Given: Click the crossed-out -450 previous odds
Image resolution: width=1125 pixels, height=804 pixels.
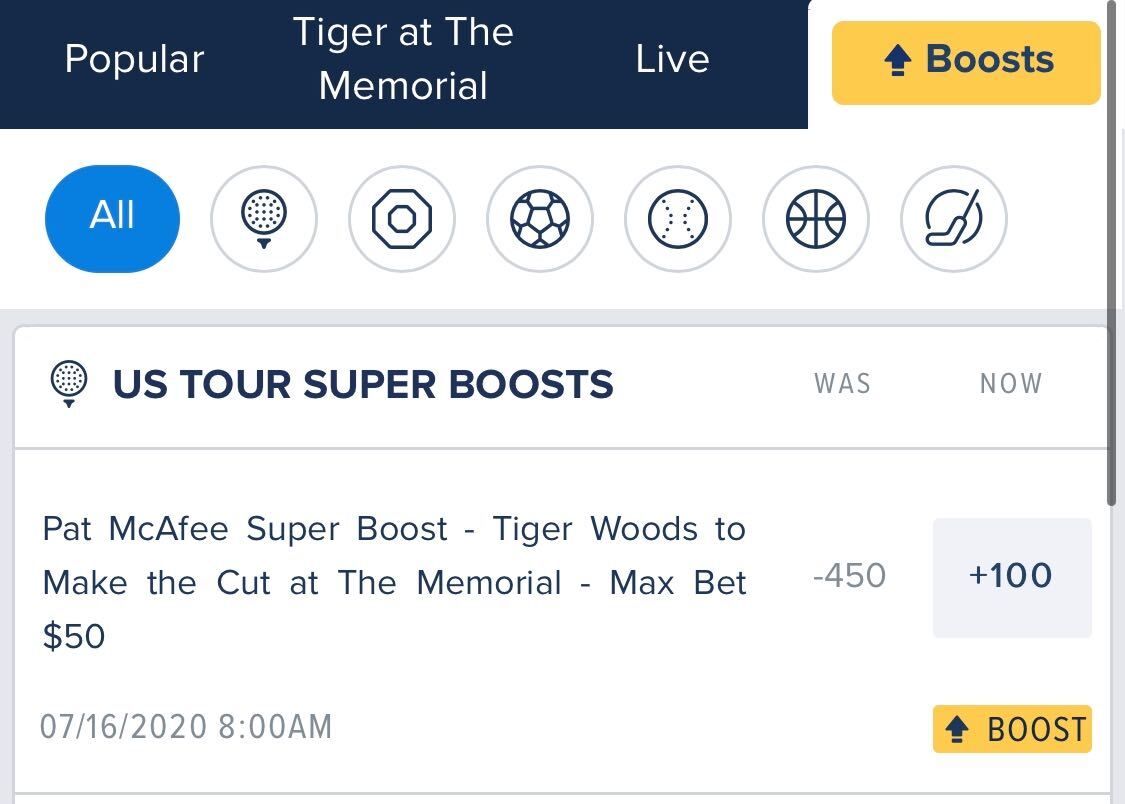Looking at the screenshot, I should click(849, 576).
